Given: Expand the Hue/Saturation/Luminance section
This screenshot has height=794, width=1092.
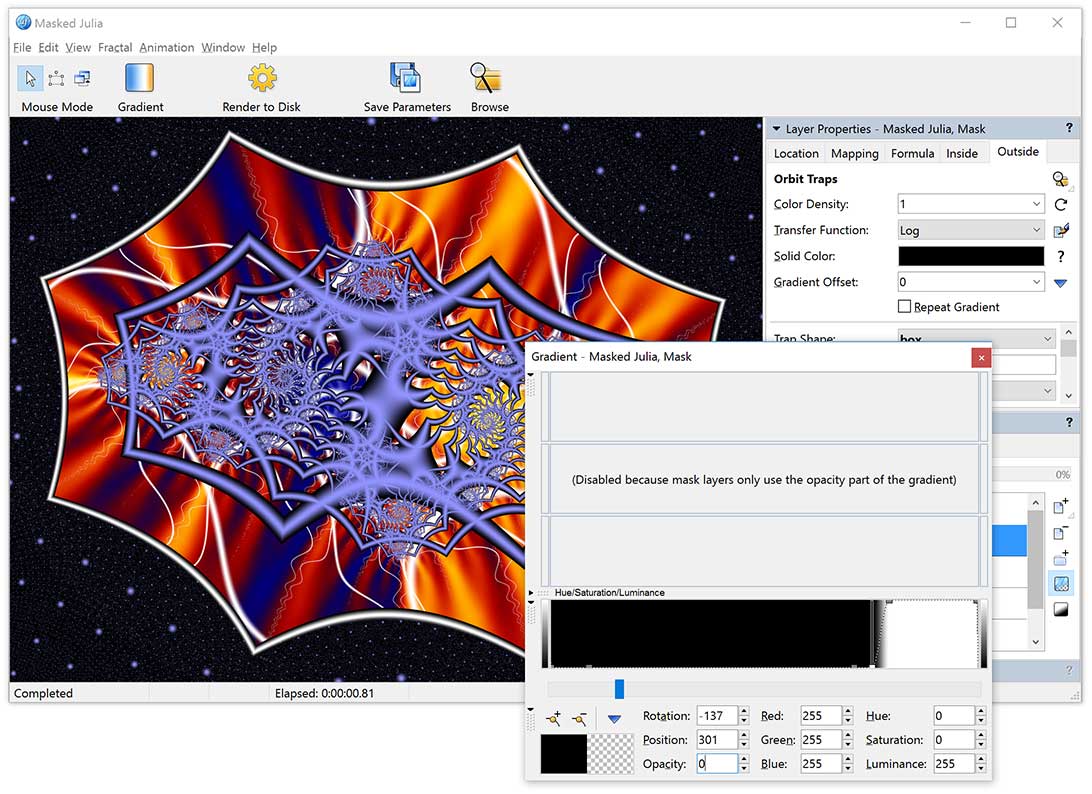Looking at the screenshot, I should [x=531, y=593].
